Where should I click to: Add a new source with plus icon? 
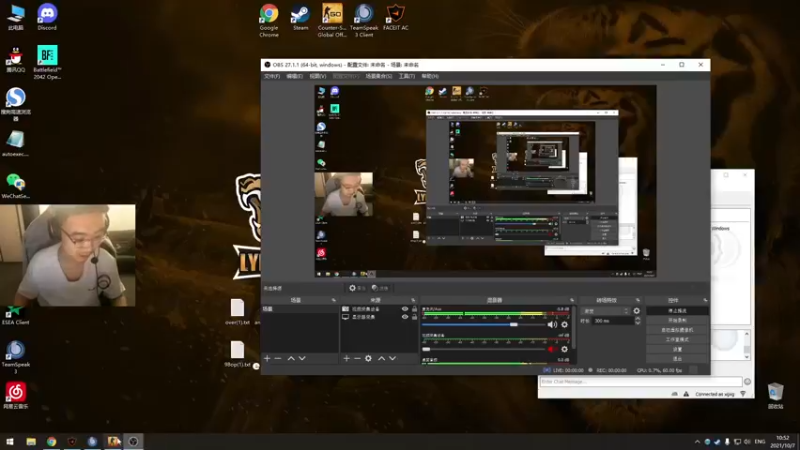[x=346, y=359]
